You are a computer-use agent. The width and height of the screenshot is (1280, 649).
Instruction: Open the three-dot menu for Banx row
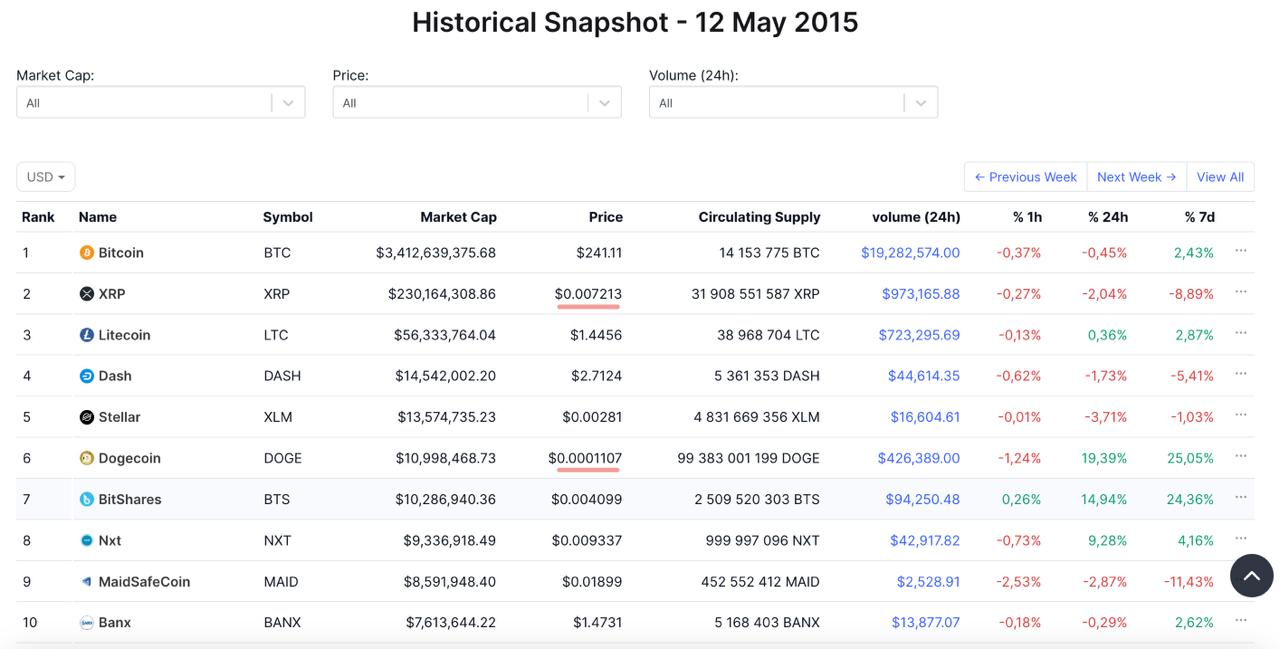point(1241,620)
